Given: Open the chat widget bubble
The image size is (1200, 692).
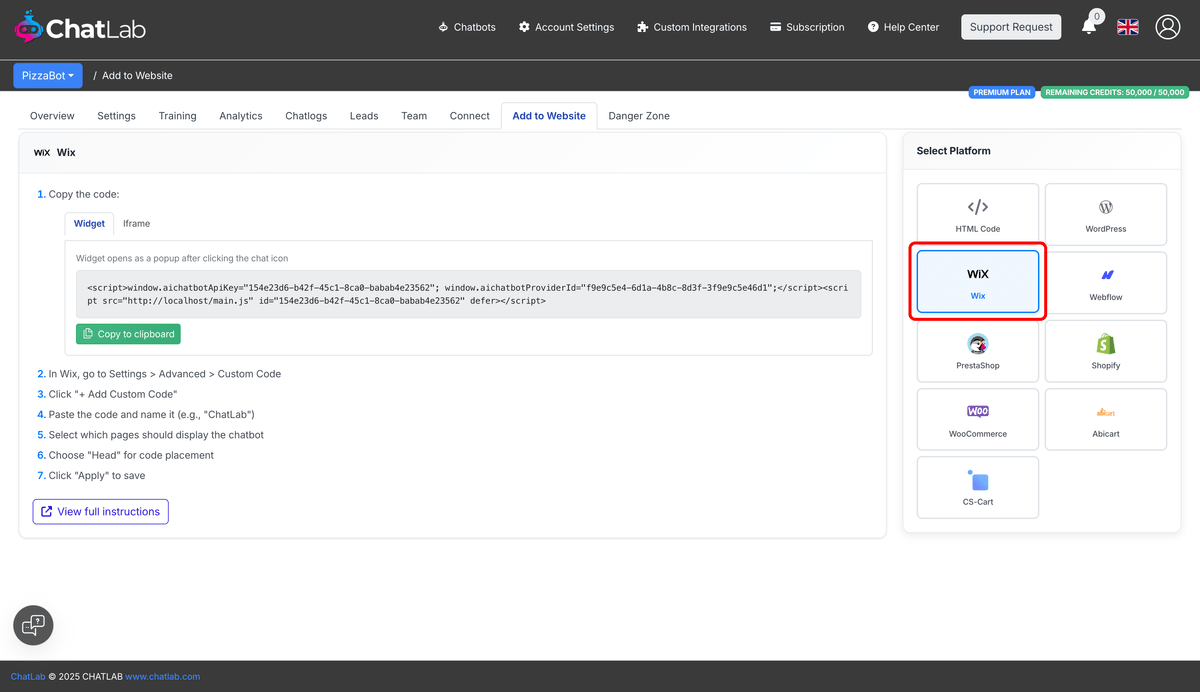Looking at the screenshot, I should [32, 625].
